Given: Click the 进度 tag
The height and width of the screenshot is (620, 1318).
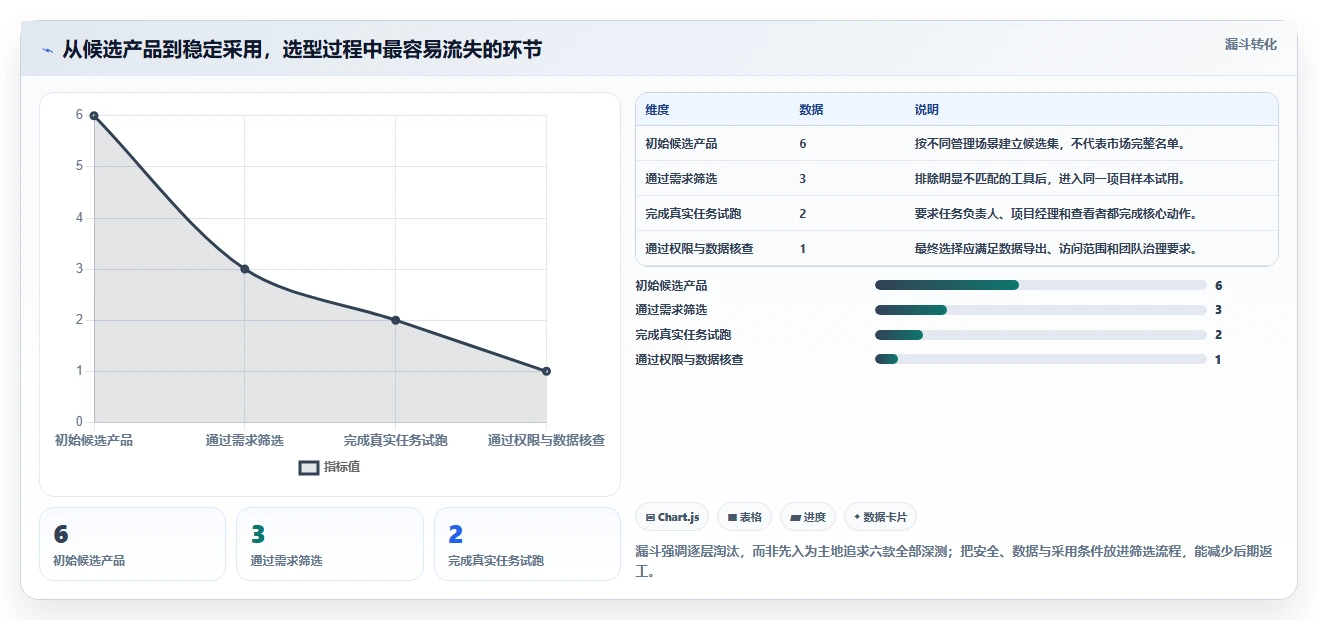Looking at the screenshot, I should pyautogui.click(x=808, y=517).
